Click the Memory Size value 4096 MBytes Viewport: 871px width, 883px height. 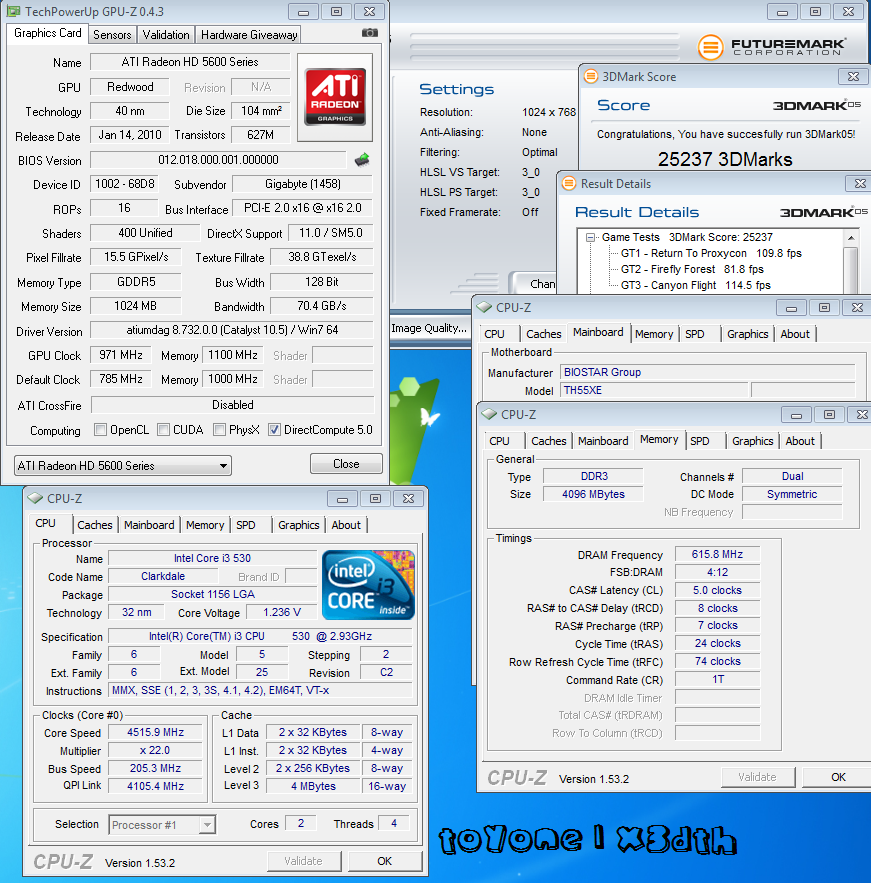coord(593,494)
